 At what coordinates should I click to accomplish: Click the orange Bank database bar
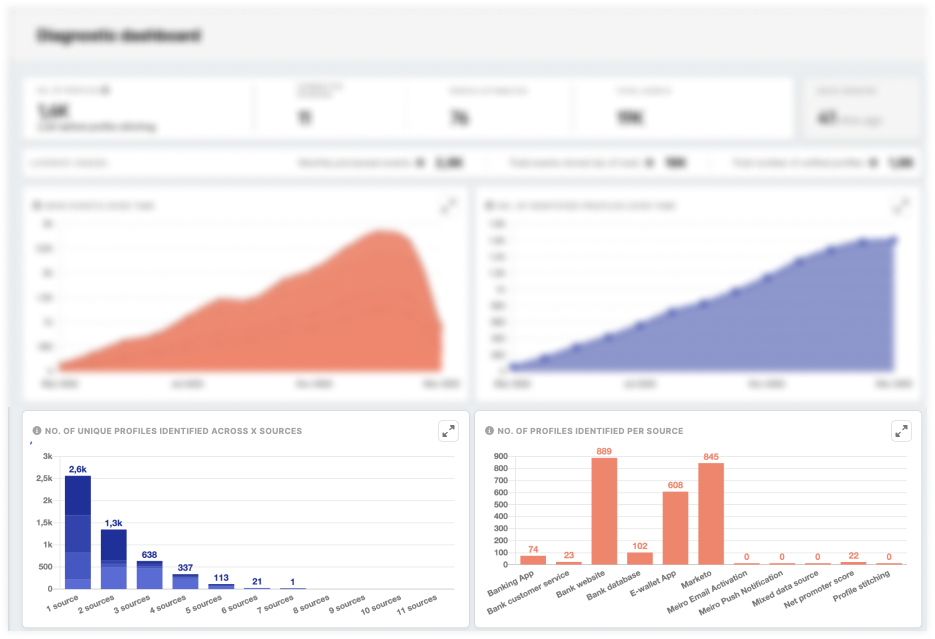(640, 558)
